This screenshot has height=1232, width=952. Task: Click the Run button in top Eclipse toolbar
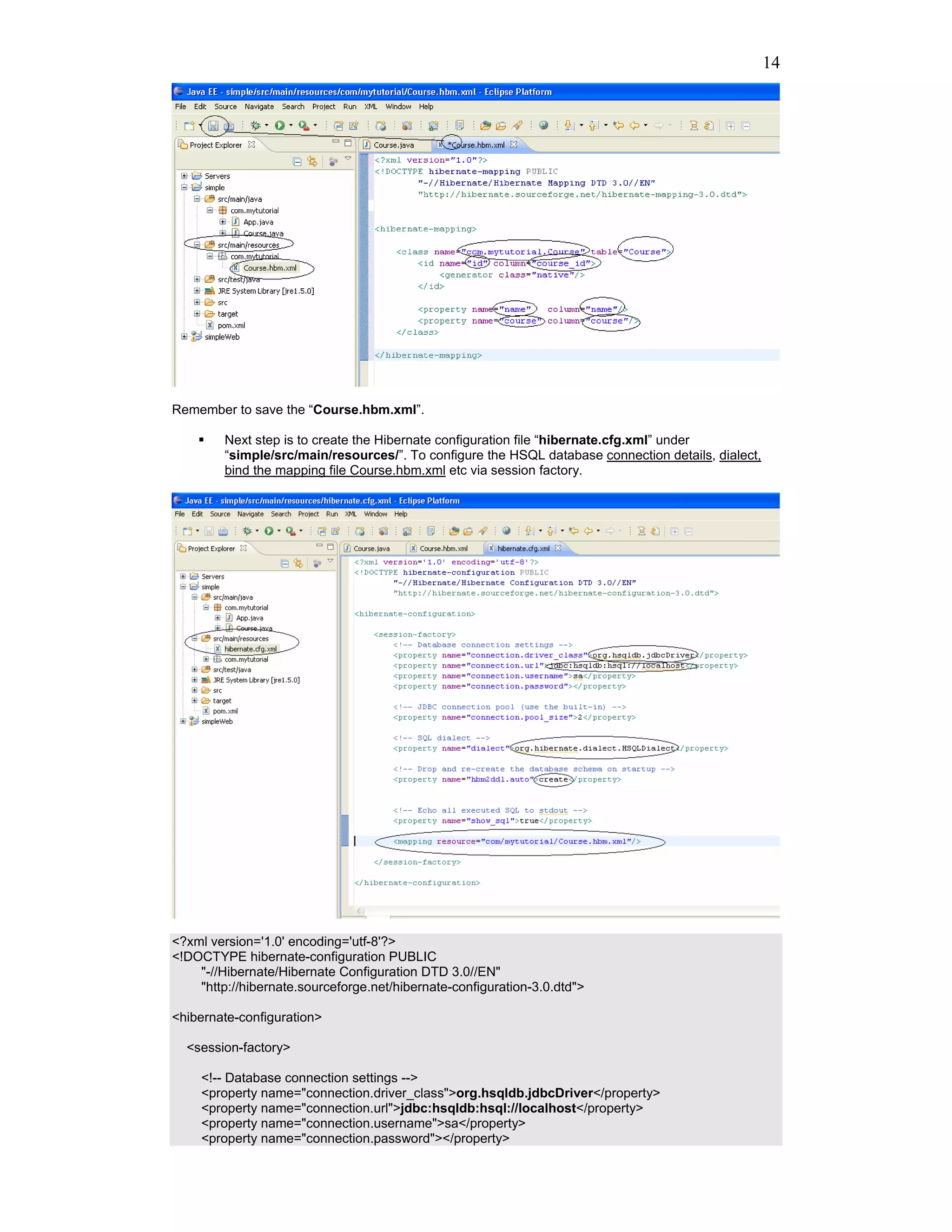click(x=280, y=126)
